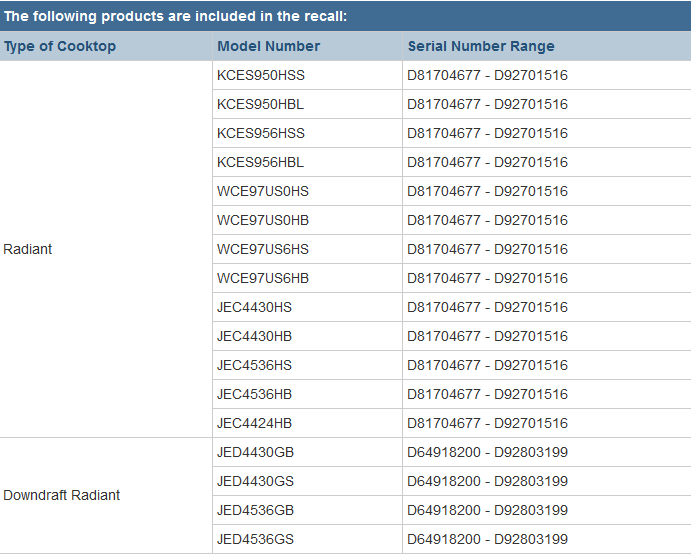Click the serial range beside JED4430GS
691x555 pixels.
pos(487,481)
